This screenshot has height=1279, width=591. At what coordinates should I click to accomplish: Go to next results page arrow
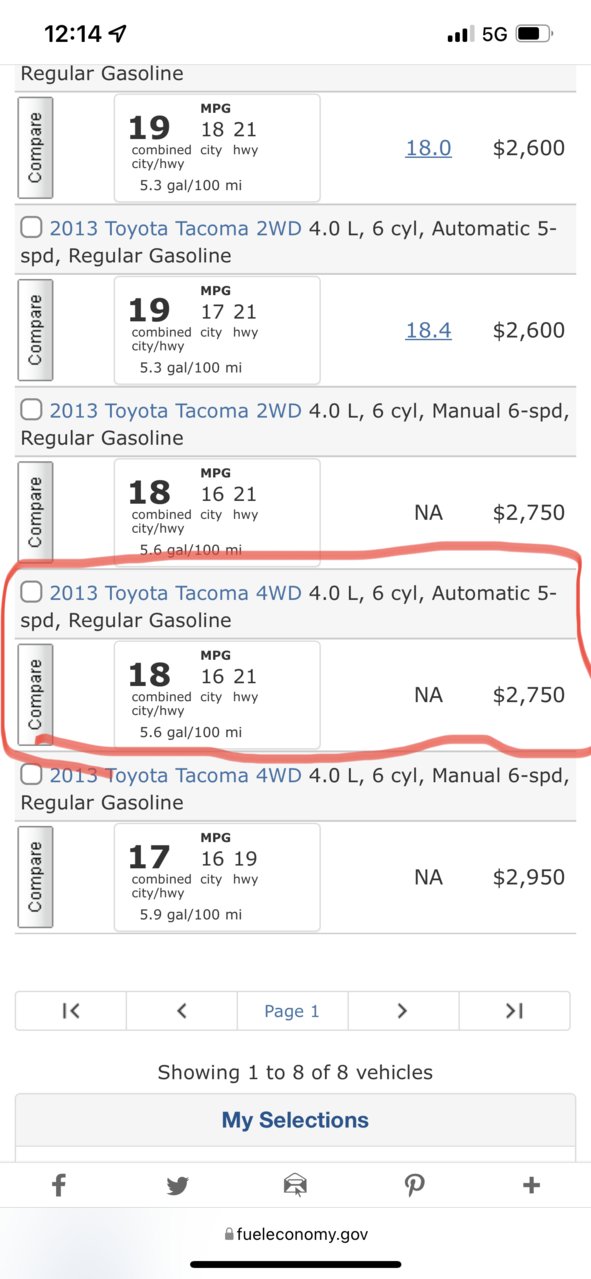[403, 1011]
